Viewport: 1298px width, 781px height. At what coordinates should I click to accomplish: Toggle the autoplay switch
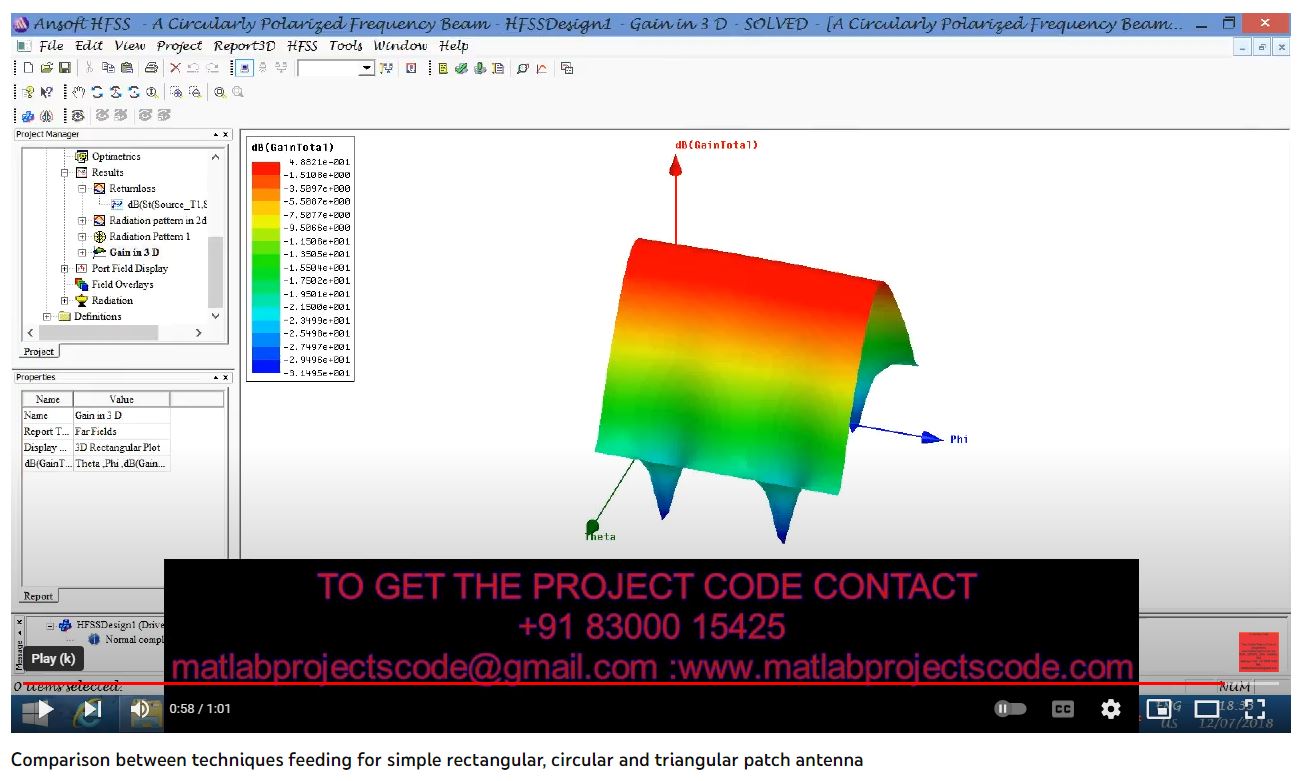pos(1010,709)
